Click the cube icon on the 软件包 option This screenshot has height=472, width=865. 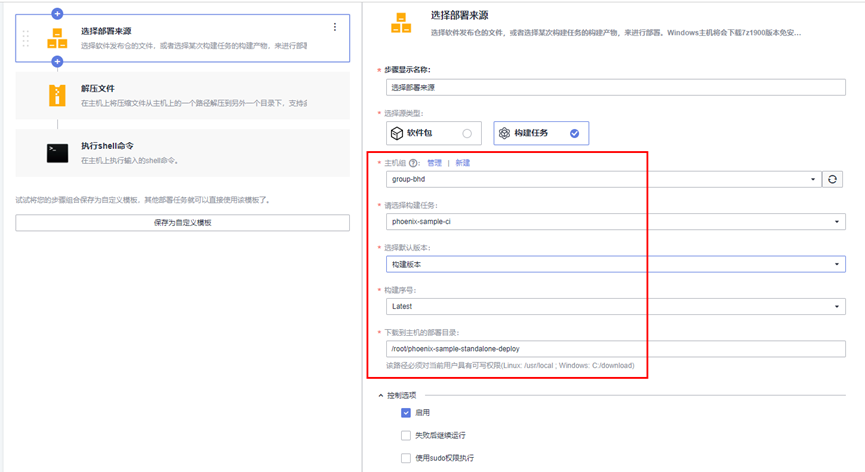pos(397,133)
